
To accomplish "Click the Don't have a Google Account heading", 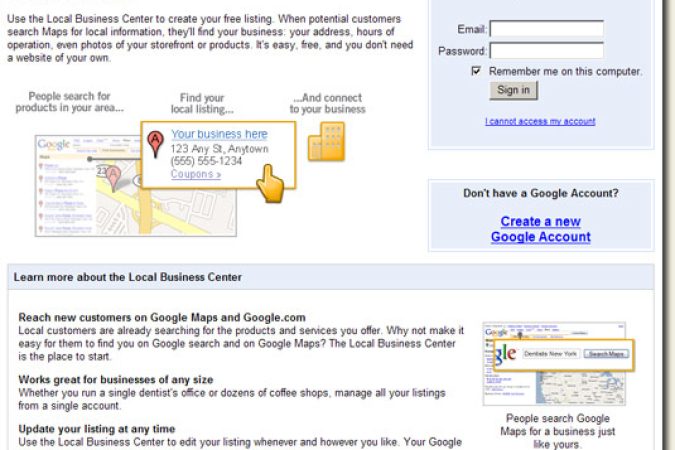I will (x=540, y=194).
